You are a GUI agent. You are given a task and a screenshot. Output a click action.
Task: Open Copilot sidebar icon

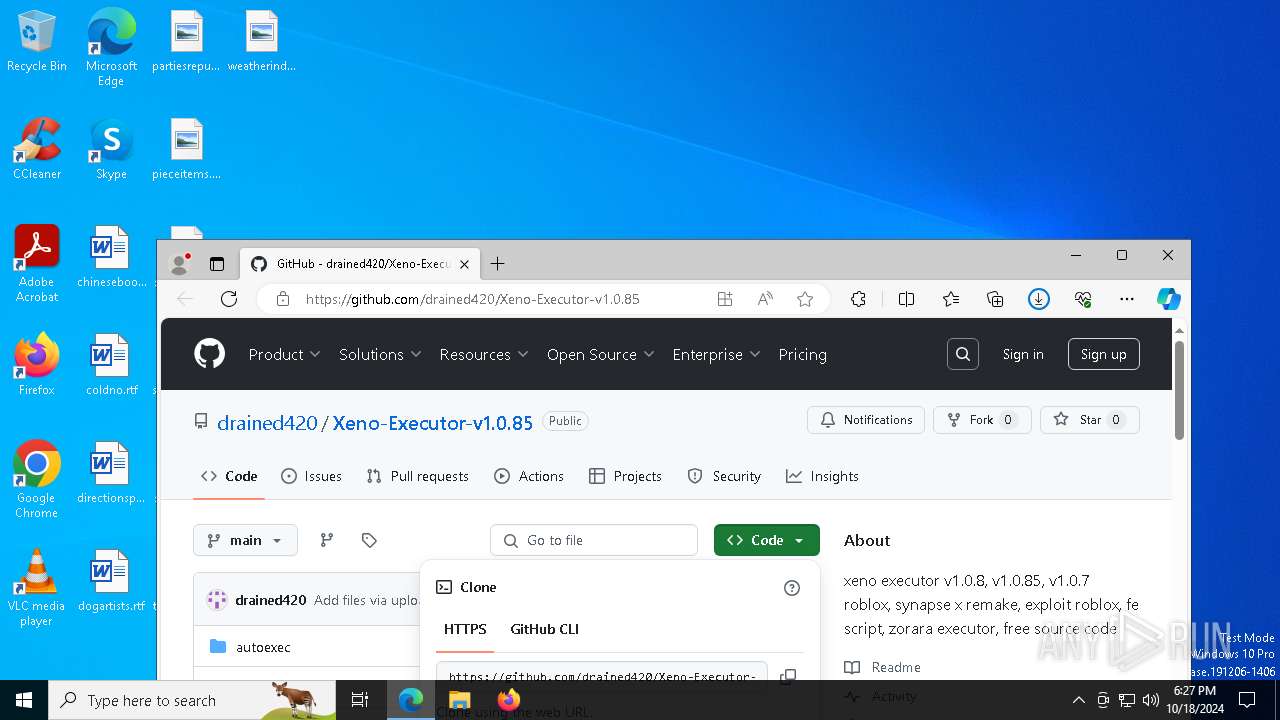pos(1168,299)
